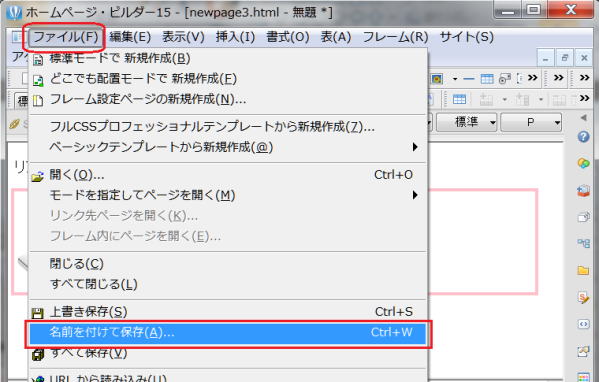The height and width of the screenshot is (382, 599).
Task: Expand first toolbar overflow chevron
Action: tap(533, 78)
